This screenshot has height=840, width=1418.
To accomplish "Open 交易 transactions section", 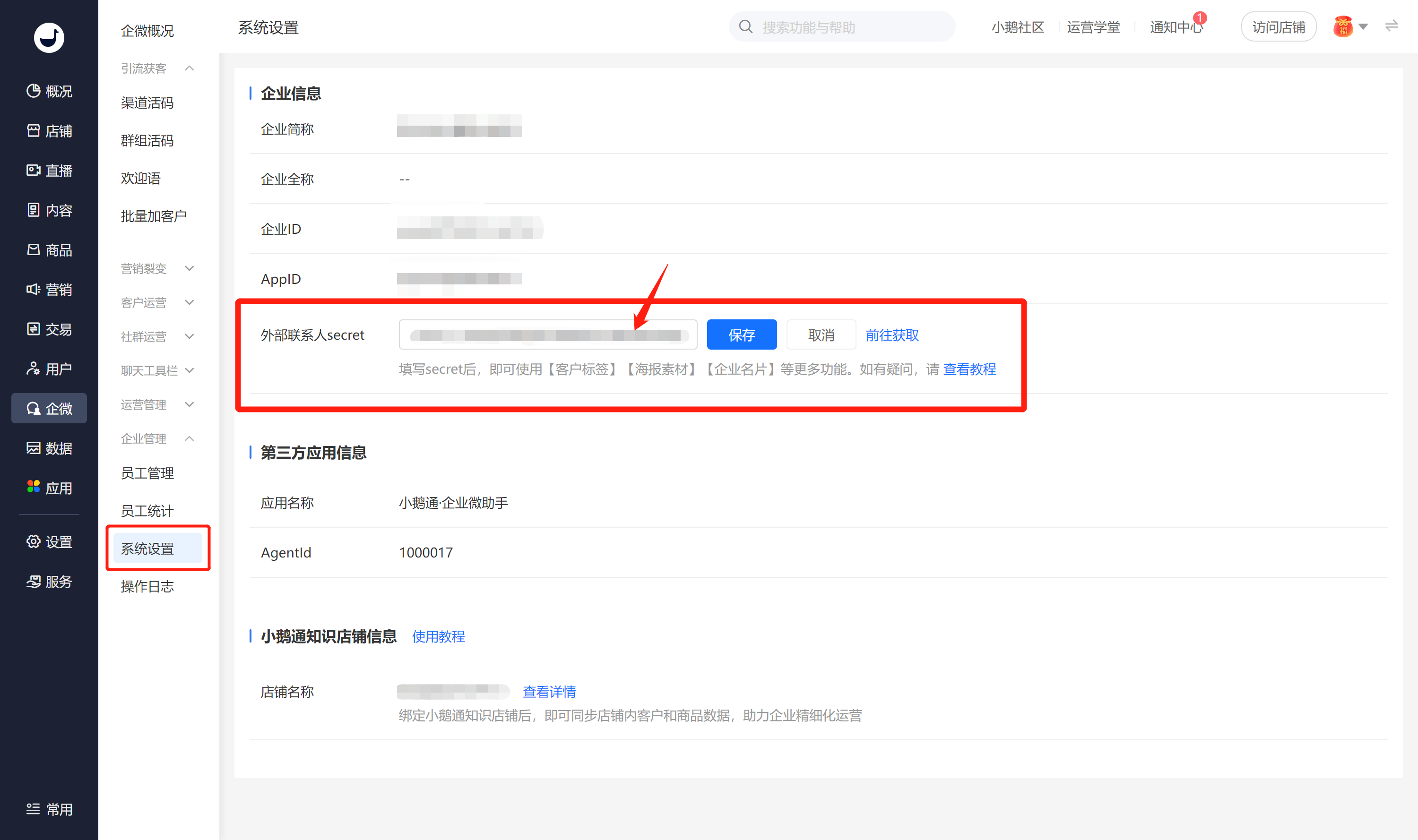I will pyautogui.click(x=49, y=329).
